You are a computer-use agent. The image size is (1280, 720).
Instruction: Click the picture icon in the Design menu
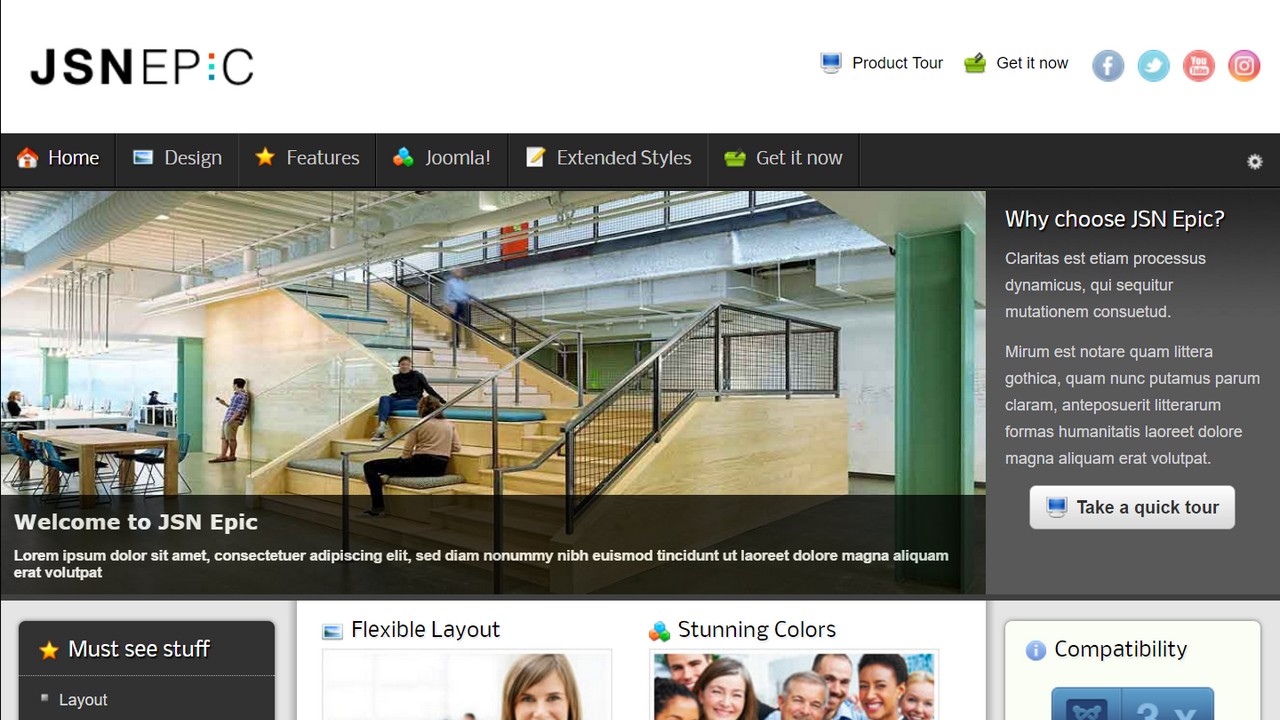143,157
